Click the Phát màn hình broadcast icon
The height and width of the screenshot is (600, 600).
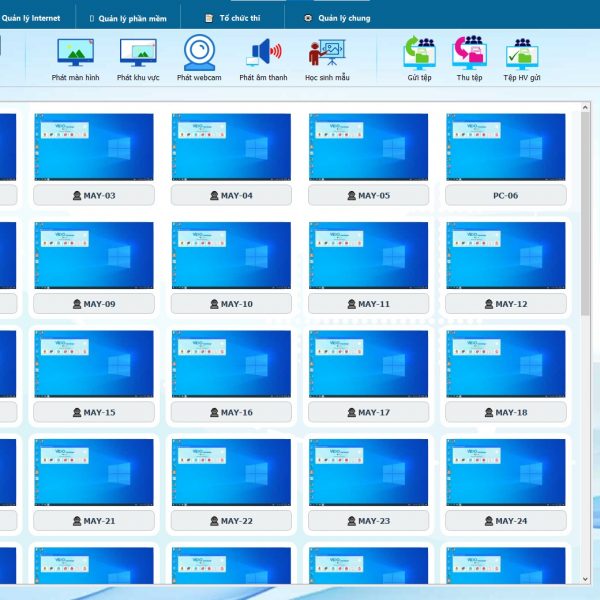click(x=75, y=53)
